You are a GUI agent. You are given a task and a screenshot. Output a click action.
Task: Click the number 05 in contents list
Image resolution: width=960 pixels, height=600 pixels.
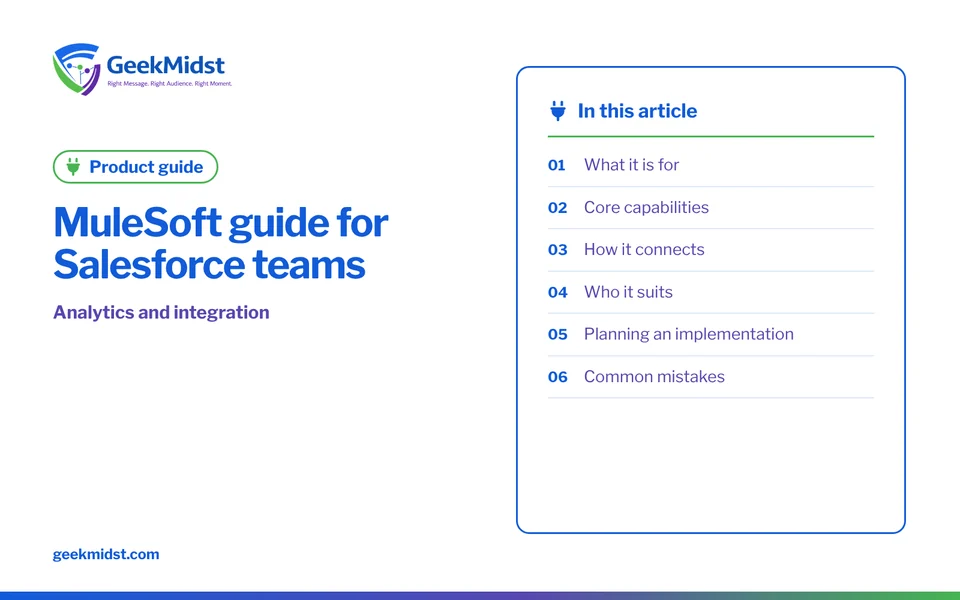(558, 334)
